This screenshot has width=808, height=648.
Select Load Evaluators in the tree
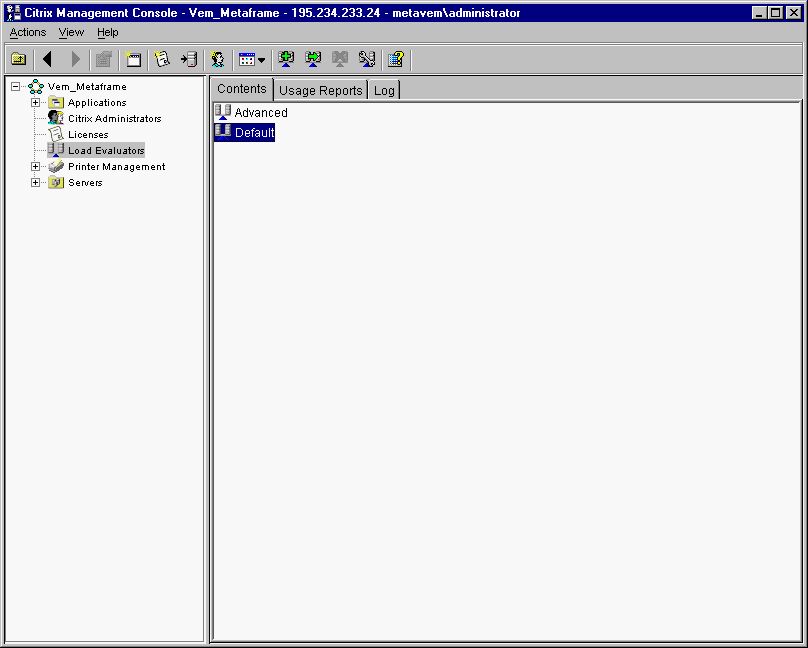pyautogui.click(x=106, y=150)
